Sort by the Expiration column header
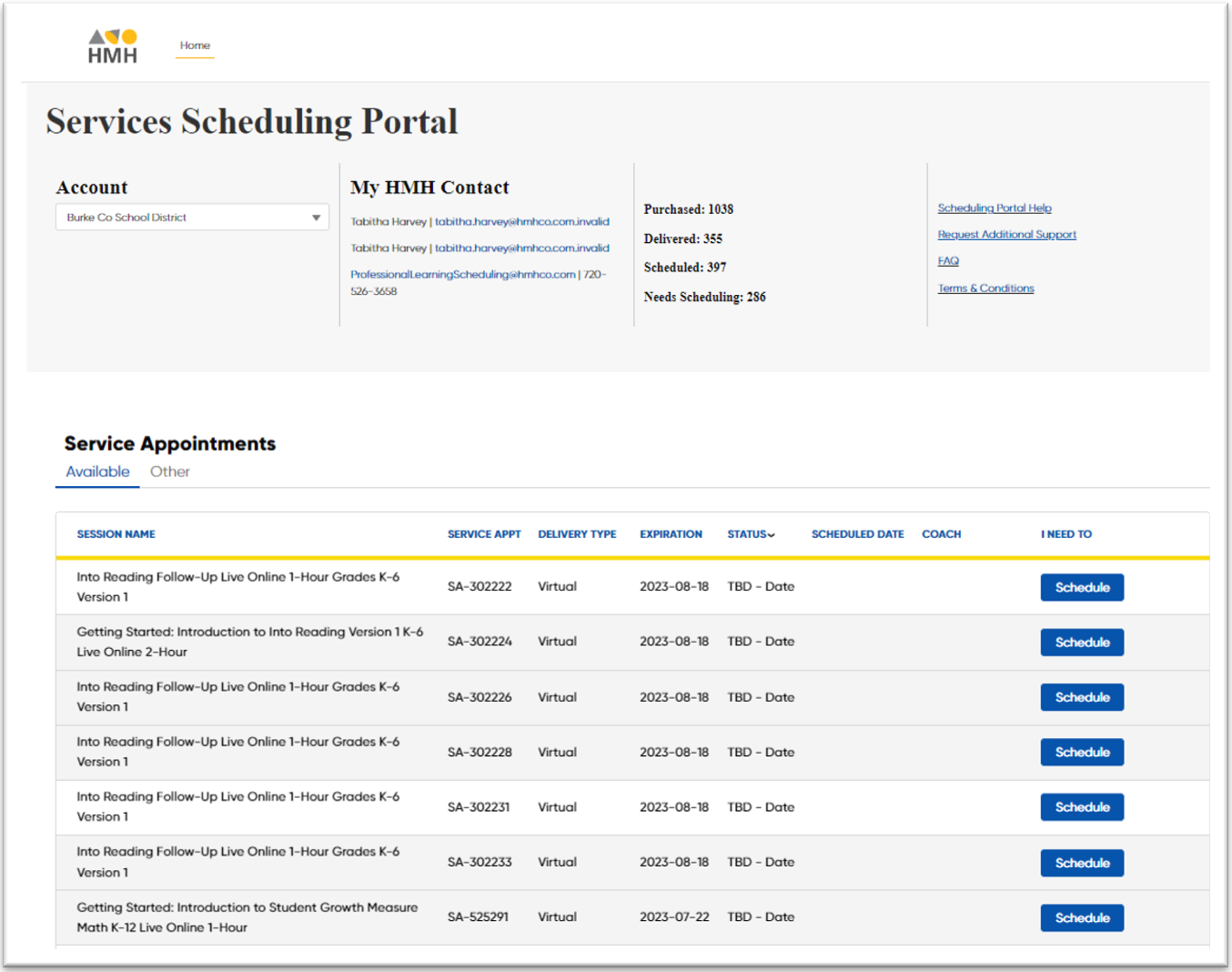 (x=671, y=534)
